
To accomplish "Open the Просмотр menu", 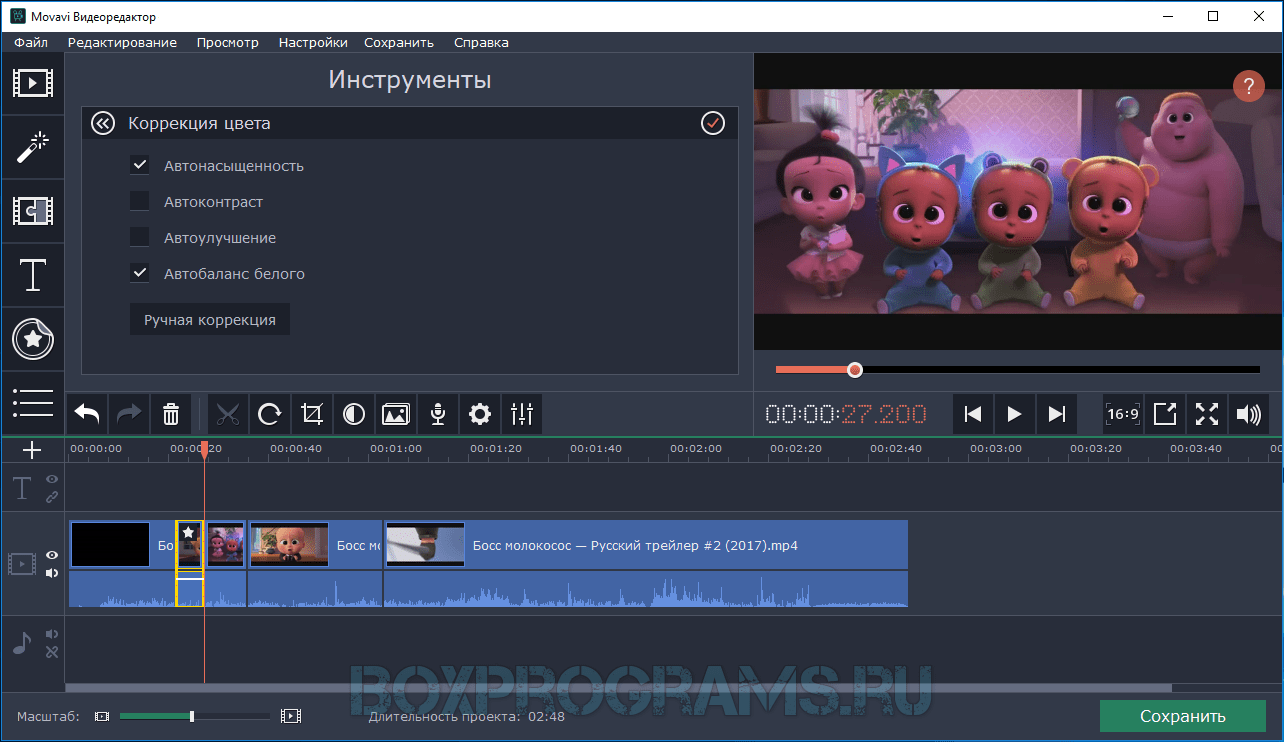I will click(x=228, y=43).
